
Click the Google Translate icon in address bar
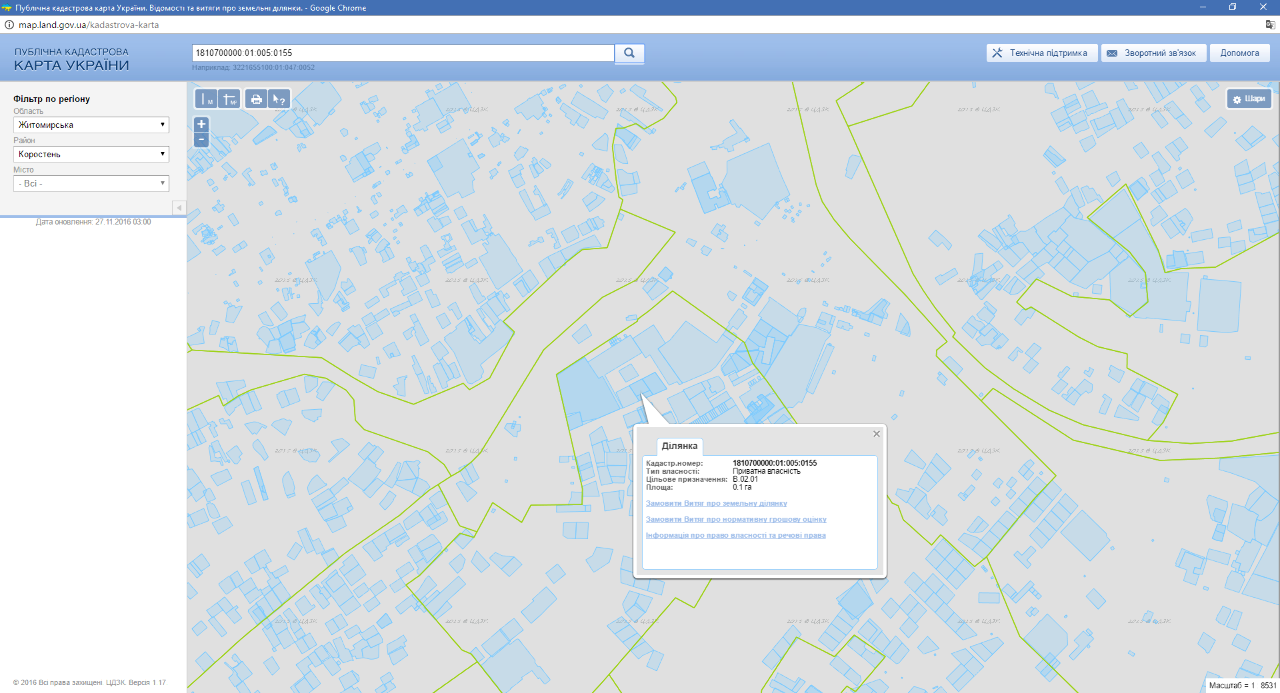pos(1270,24)
